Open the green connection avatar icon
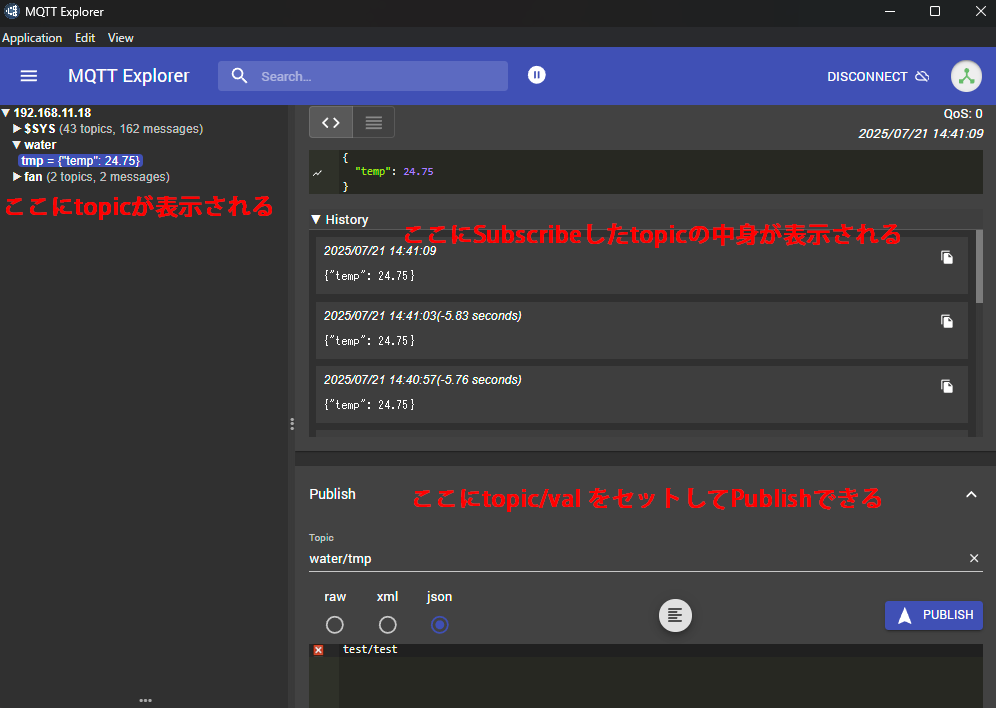 click(966, 76)
